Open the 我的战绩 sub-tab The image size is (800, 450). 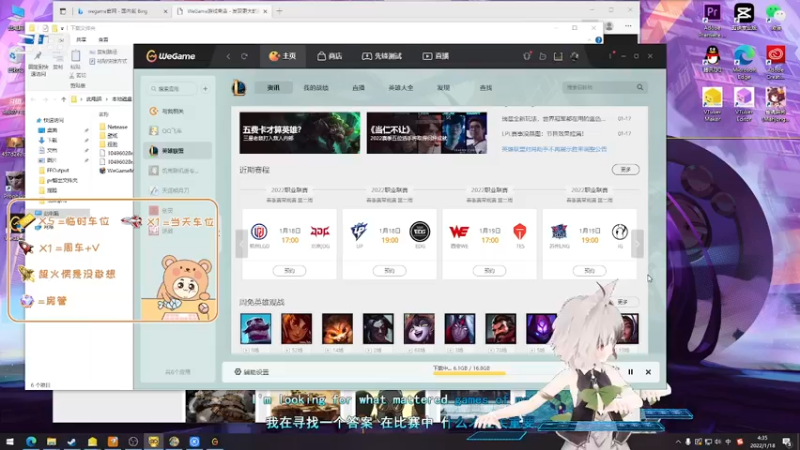pyautogui.click(x=316, y=88)
